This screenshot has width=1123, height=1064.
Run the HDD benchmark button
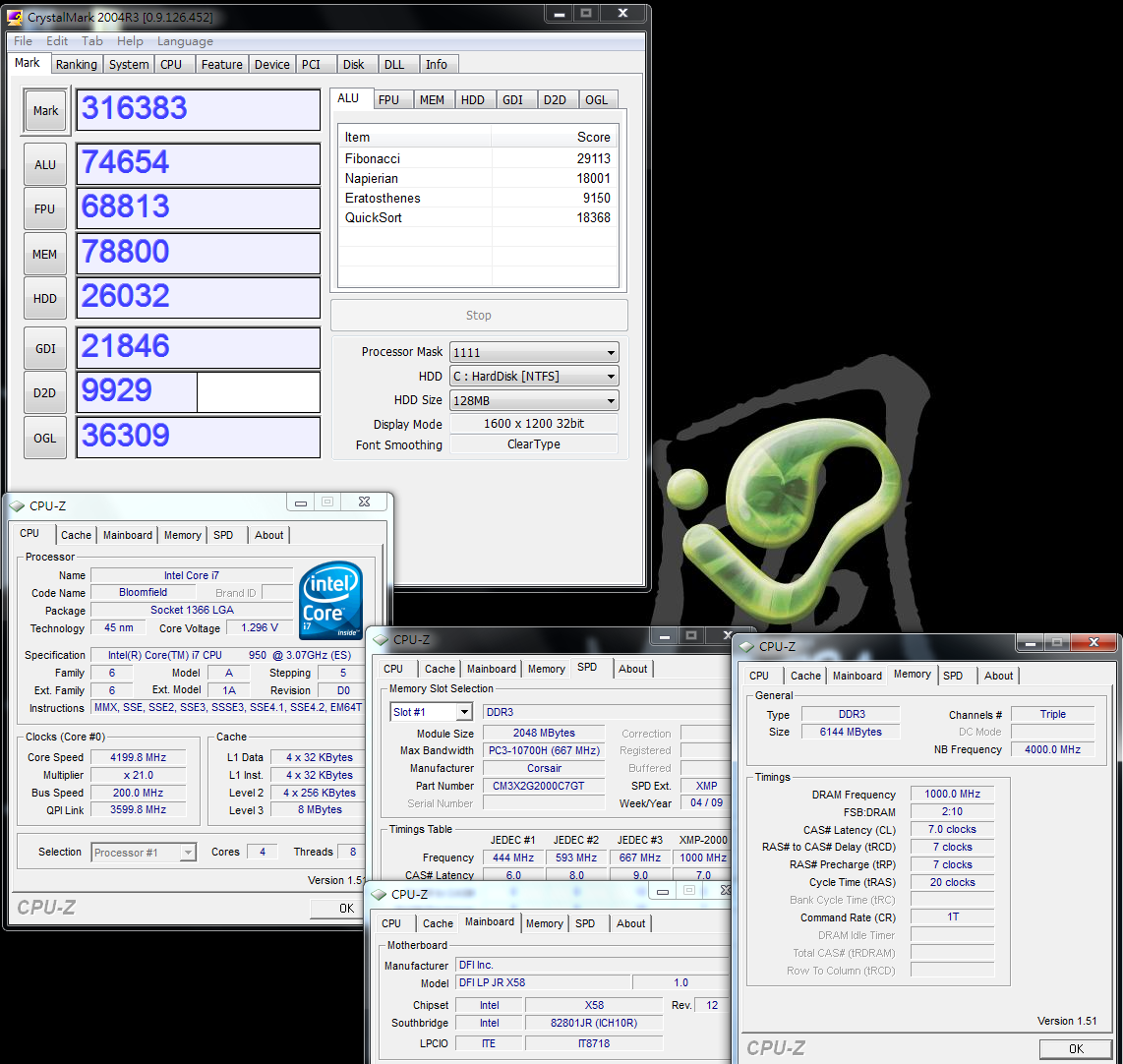point(45,299)
